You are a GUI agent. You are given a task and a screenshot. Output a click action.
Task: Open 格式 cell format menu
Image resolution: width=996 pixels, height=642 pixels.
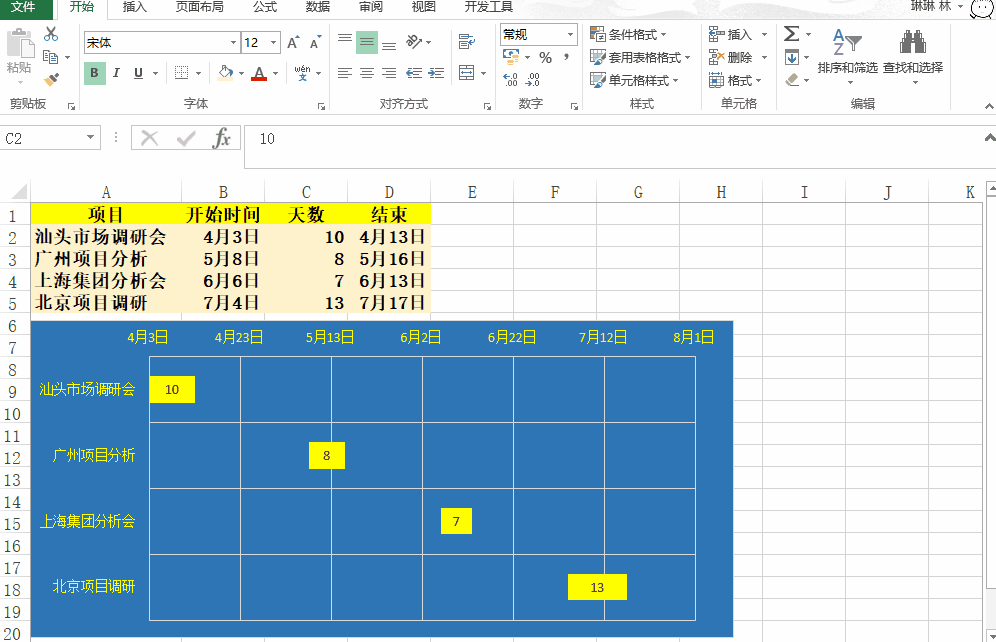coord(735,80)
